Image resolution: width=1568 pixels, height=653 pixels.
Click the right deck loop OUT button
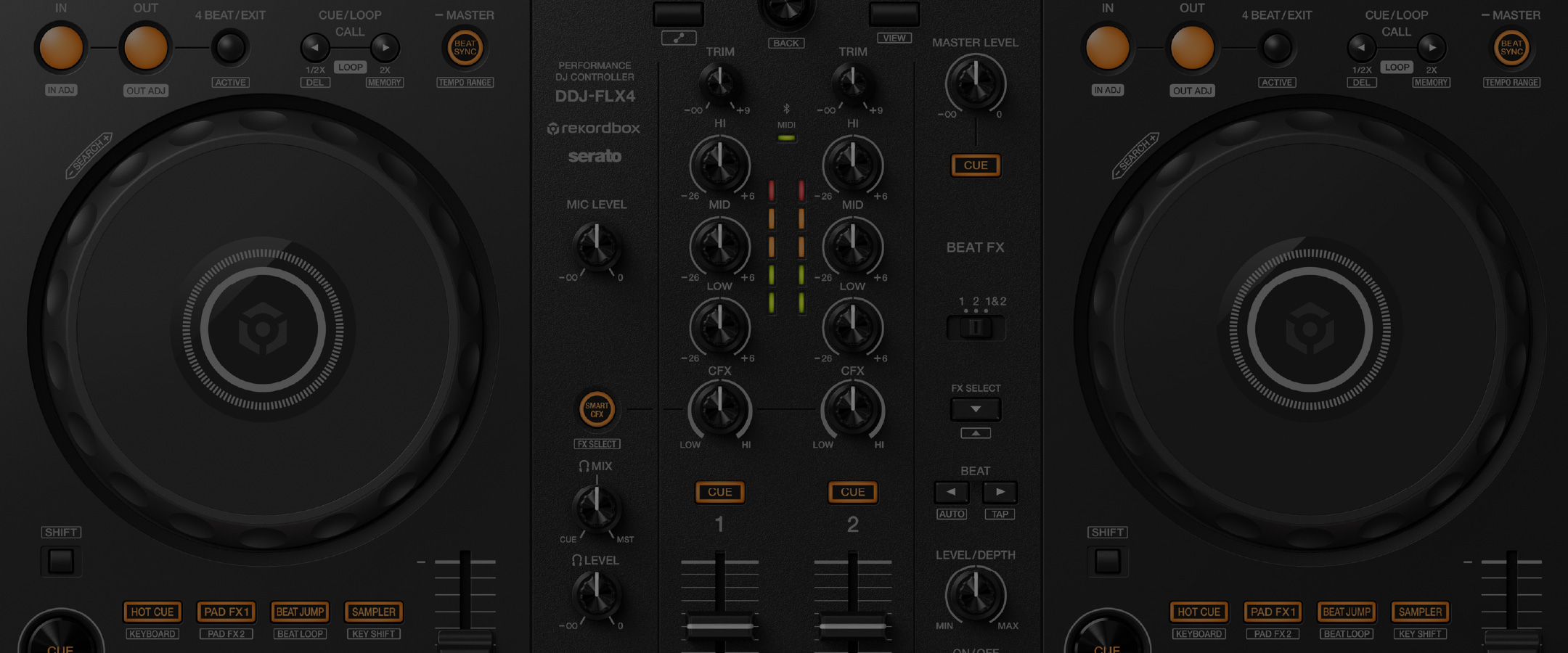pos(1192,48)
